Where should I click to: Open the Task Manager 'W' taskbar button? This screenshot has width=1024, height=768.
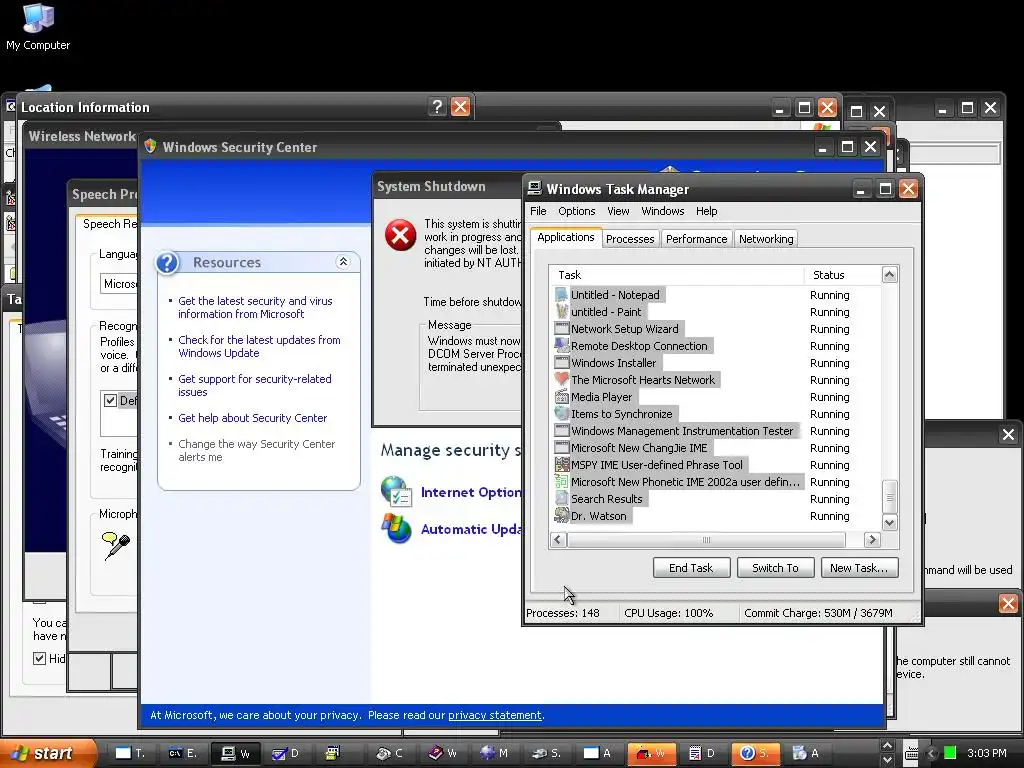(236, 753)
